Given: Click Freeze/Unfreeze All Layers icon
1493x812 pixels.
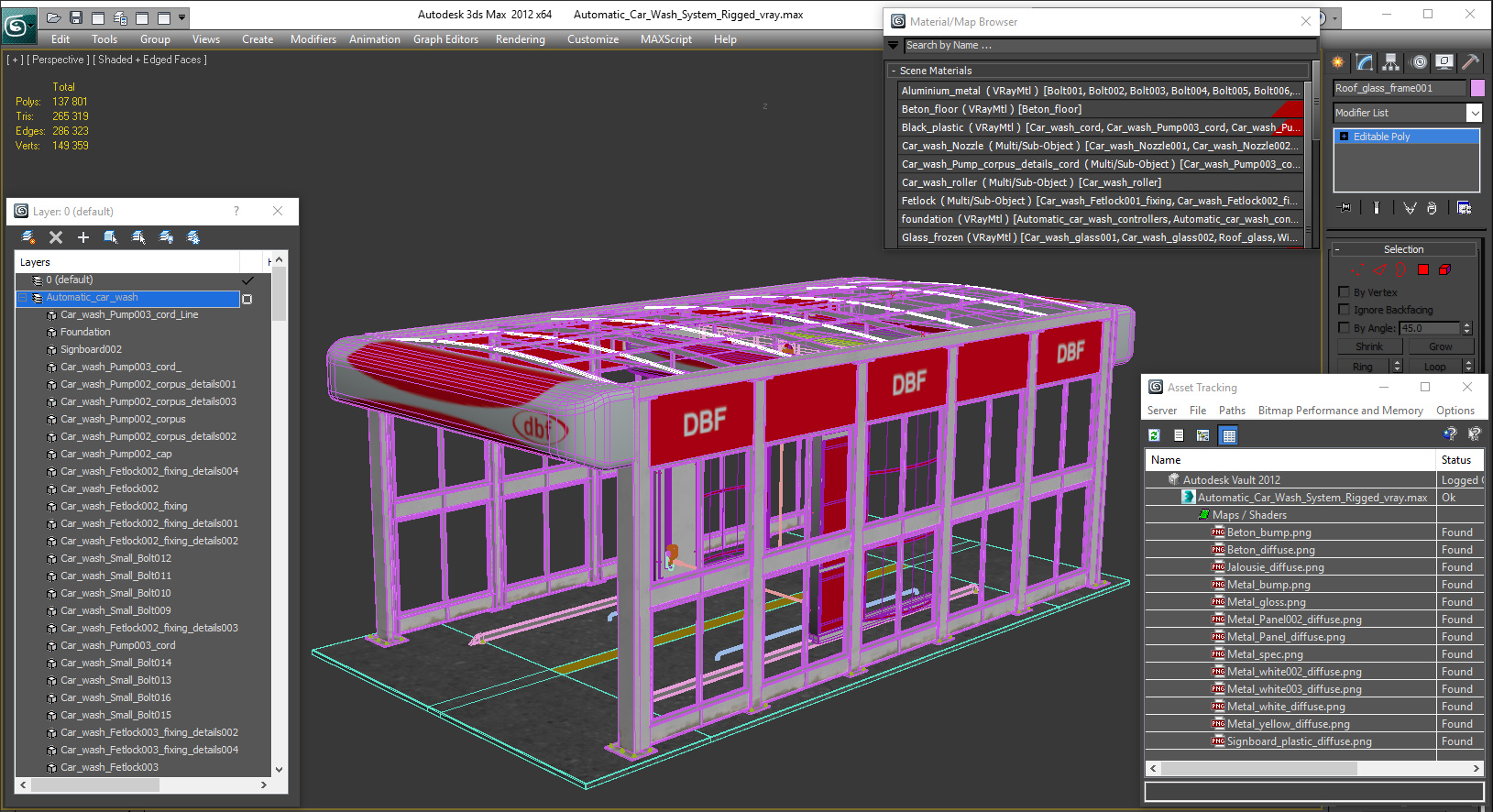Looking at the screenshot, I should pos(193,237).
